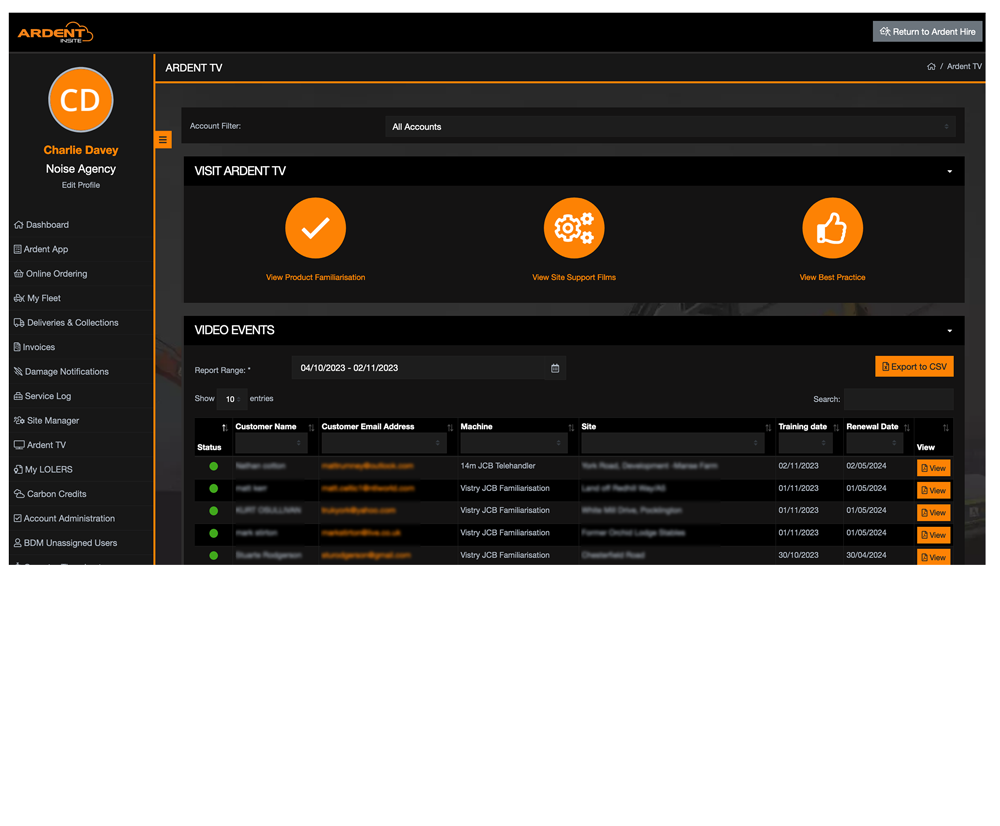Open Carbon Credits page
This screenshot has height=826, width=1000.
(x=50, y=494)
